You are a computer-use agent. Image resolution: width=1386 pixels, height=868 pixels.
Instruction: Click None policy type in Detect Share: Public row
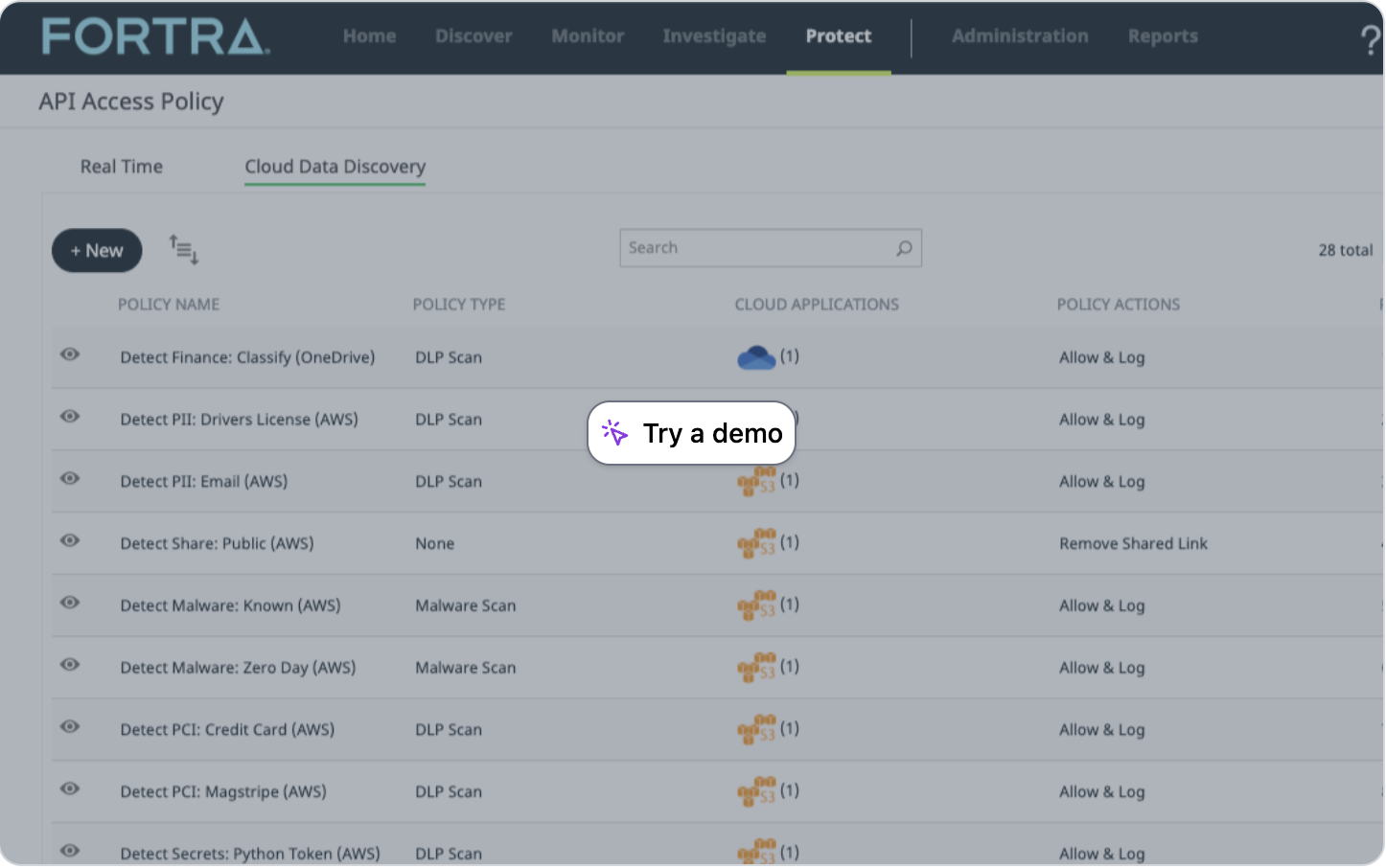pyautogui.click(x=435, y=543)
